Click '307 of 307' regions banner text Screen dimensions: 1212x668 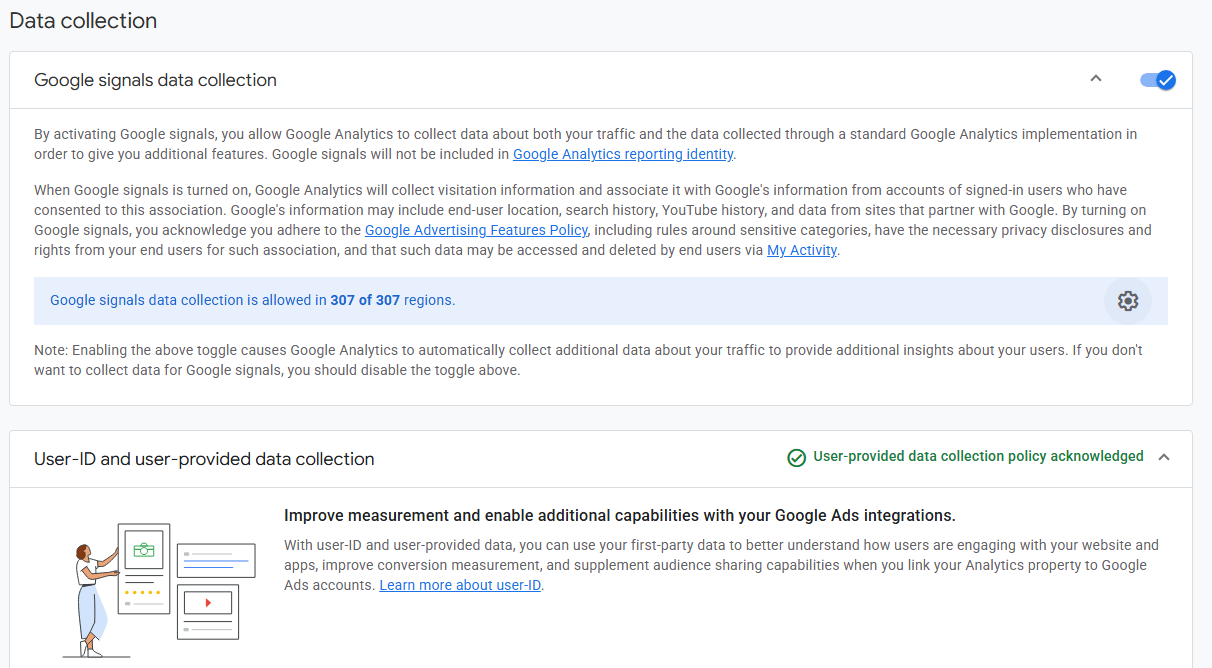tap(365, 300)
